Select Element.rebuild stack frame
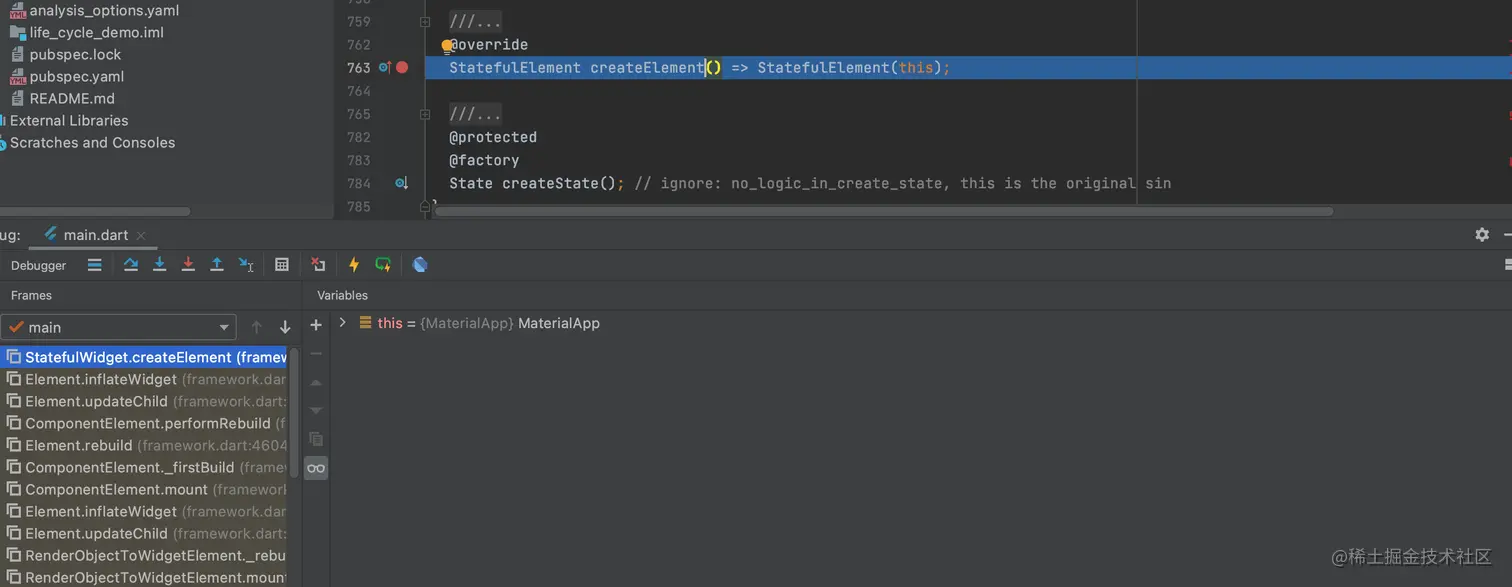Viewport: 1512px width, 587px height. click(x=144, y=445)
